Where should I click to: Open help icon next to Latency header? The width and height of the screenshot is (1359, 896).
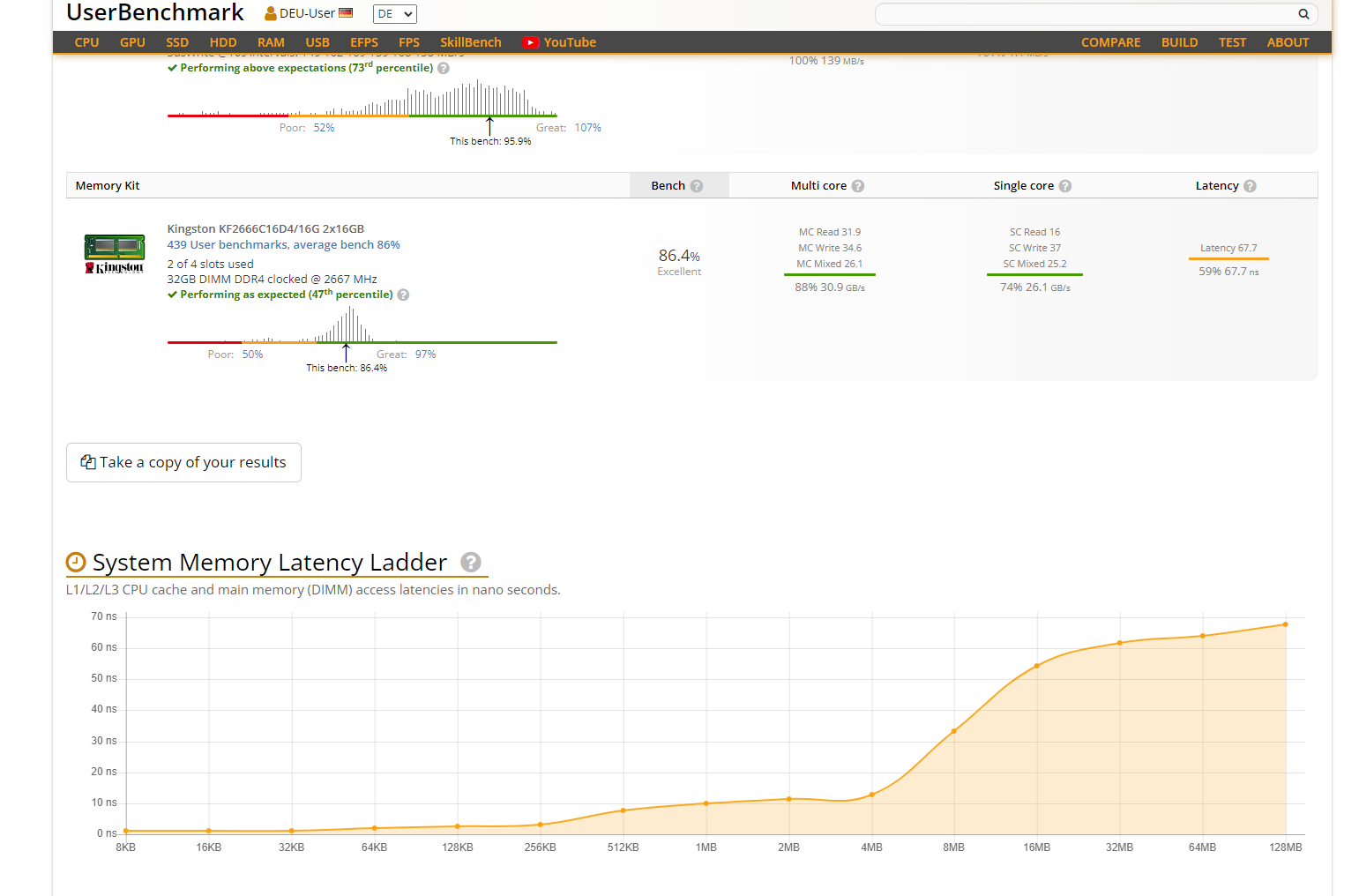tap(1250, 186)
